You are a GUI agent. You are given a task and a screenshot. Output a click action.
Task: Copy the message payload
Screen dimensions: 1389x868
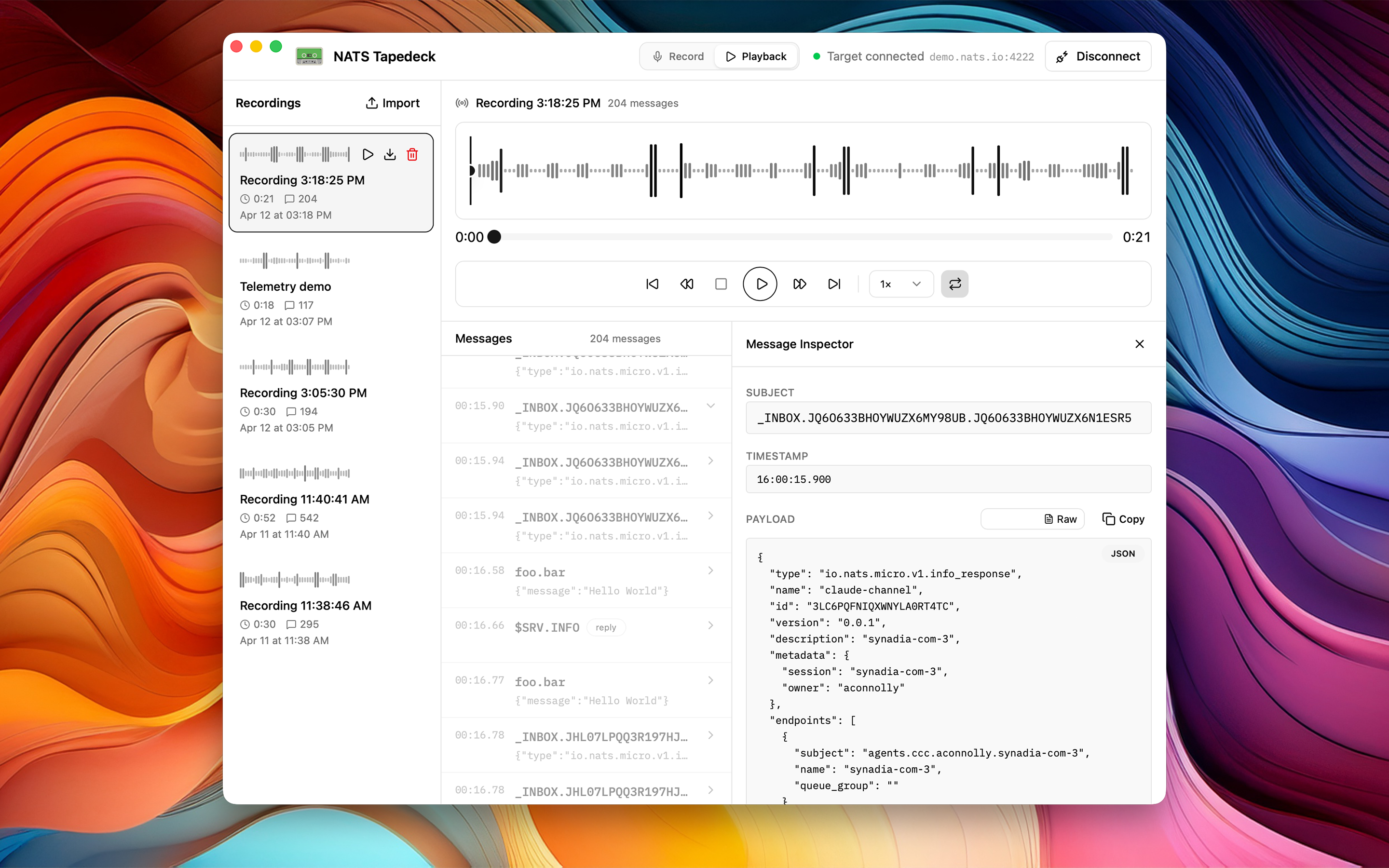point(1123,518)
